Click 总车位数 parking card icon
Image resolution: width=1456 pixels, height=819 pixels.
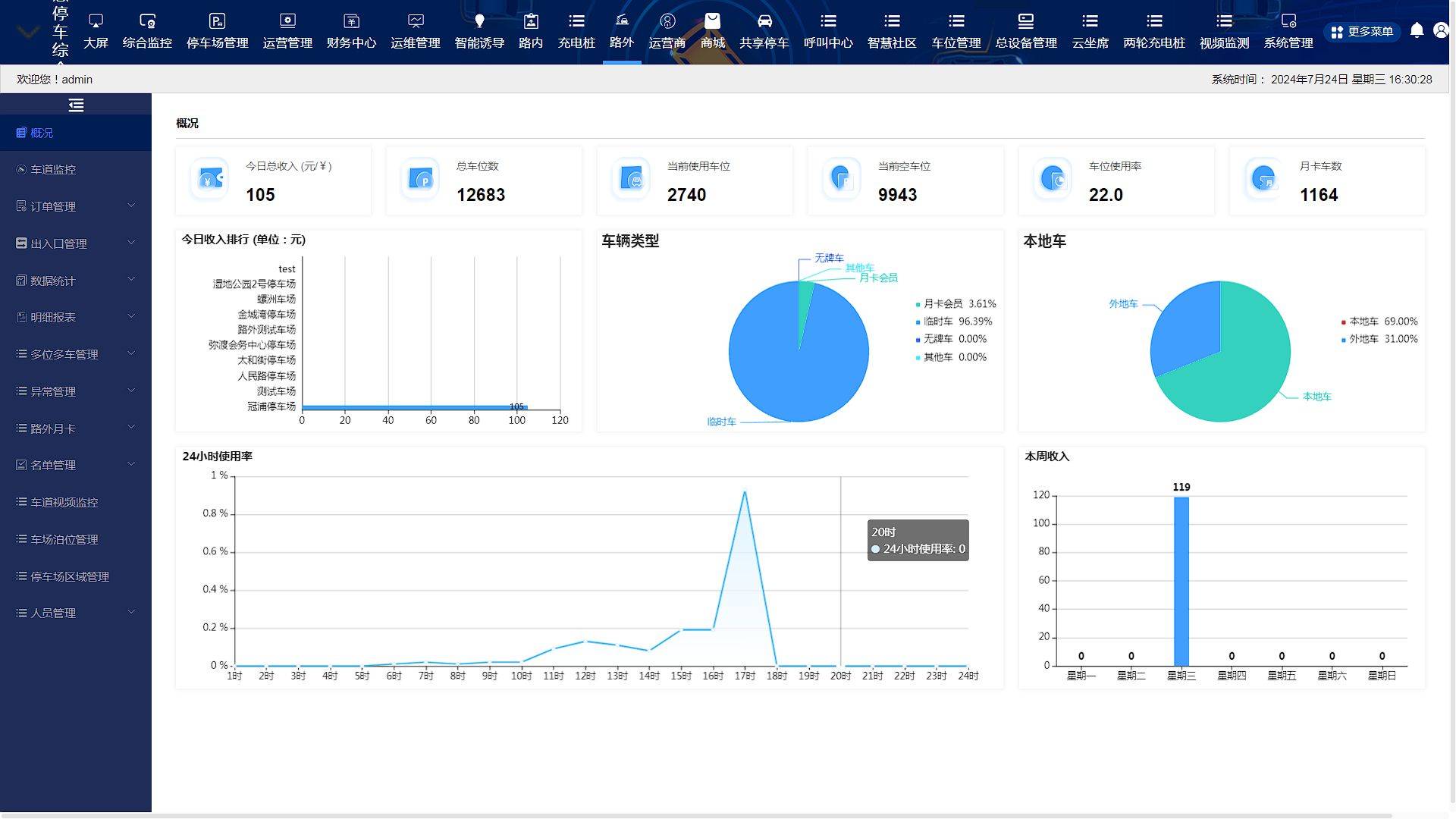(420, 179)
